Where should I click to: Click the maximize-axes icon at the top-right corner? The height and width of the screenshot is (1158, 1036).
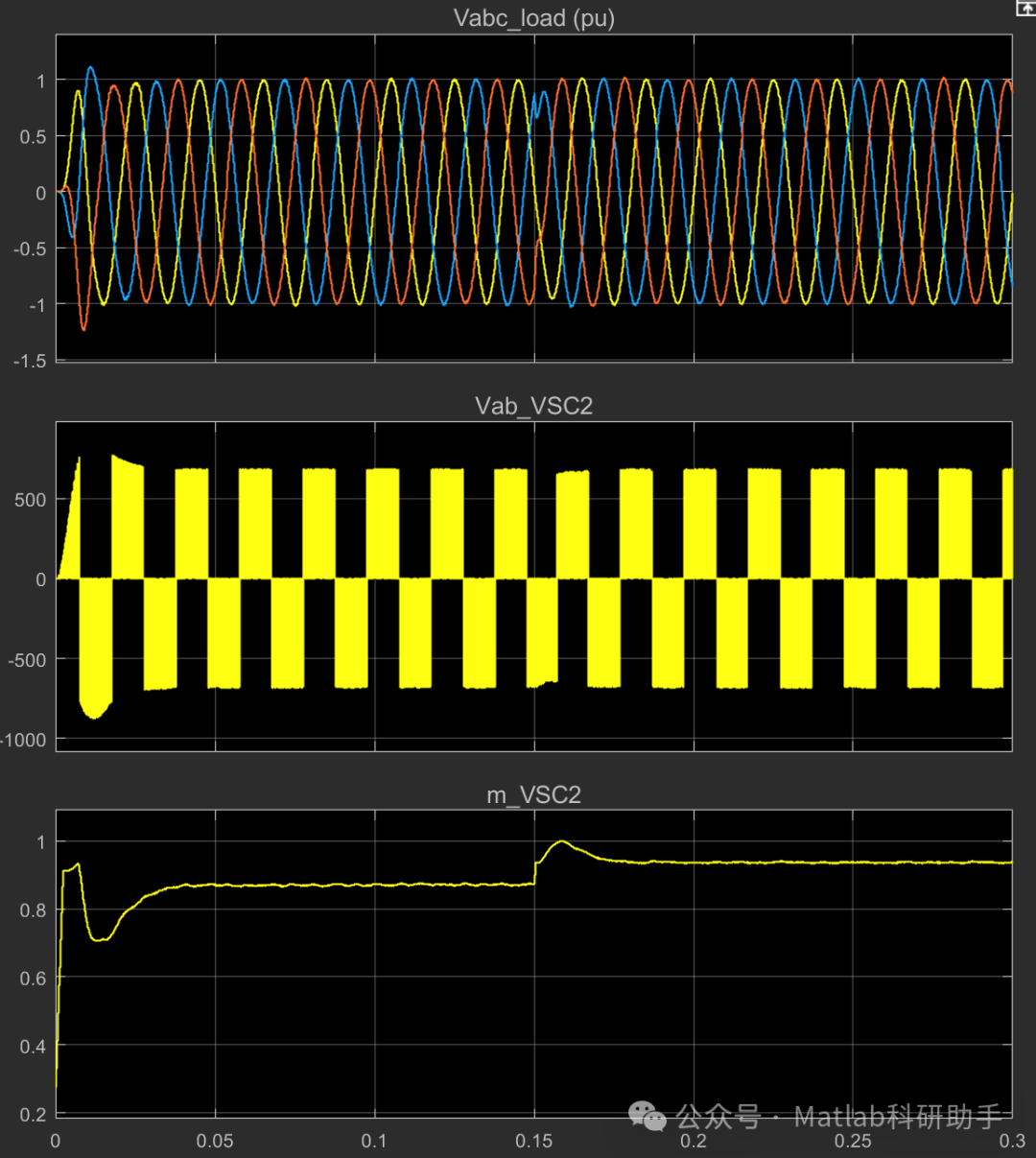[x=1025, y=9]
